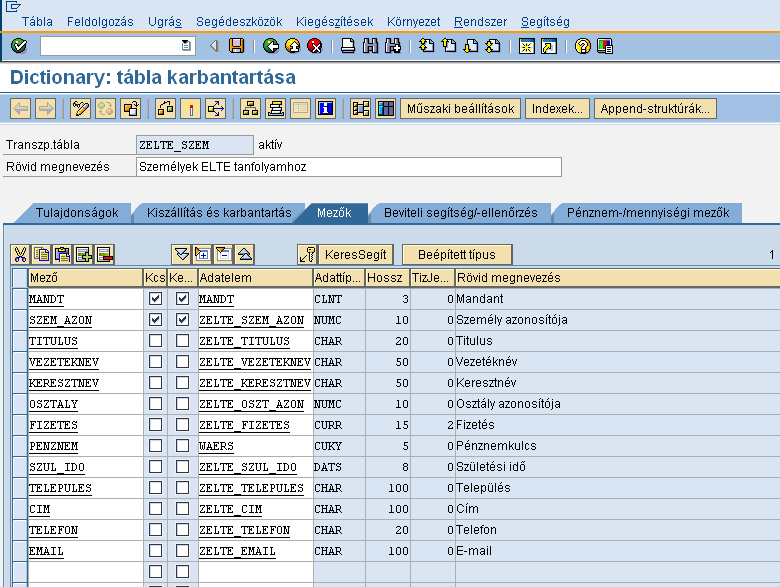Click the WAERS data element cell
This screenshot has width=780, height=587.
(x=255, y=446)
